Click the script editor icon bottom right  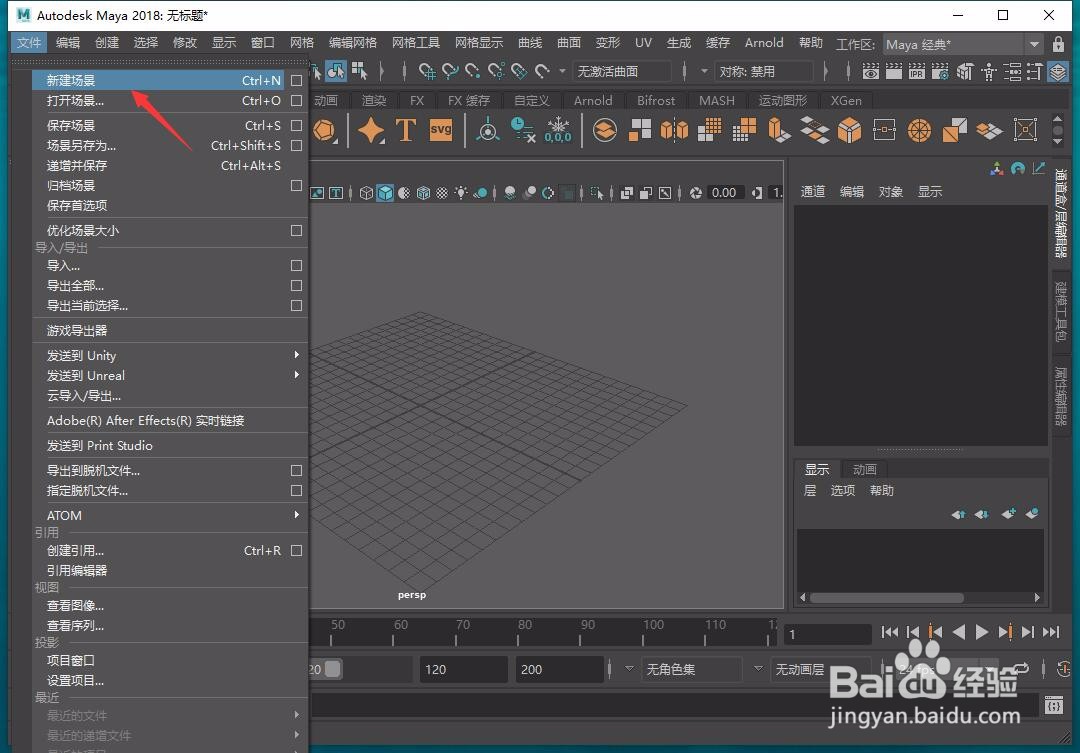[1054, 705]
